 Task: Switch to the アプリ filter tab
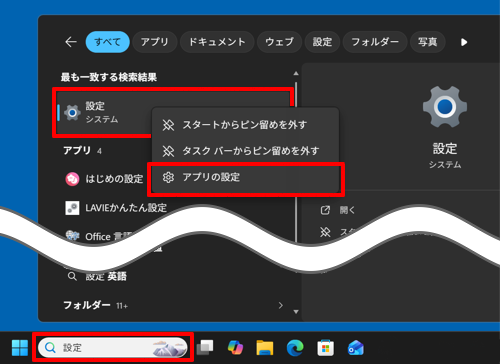(154, 42)
